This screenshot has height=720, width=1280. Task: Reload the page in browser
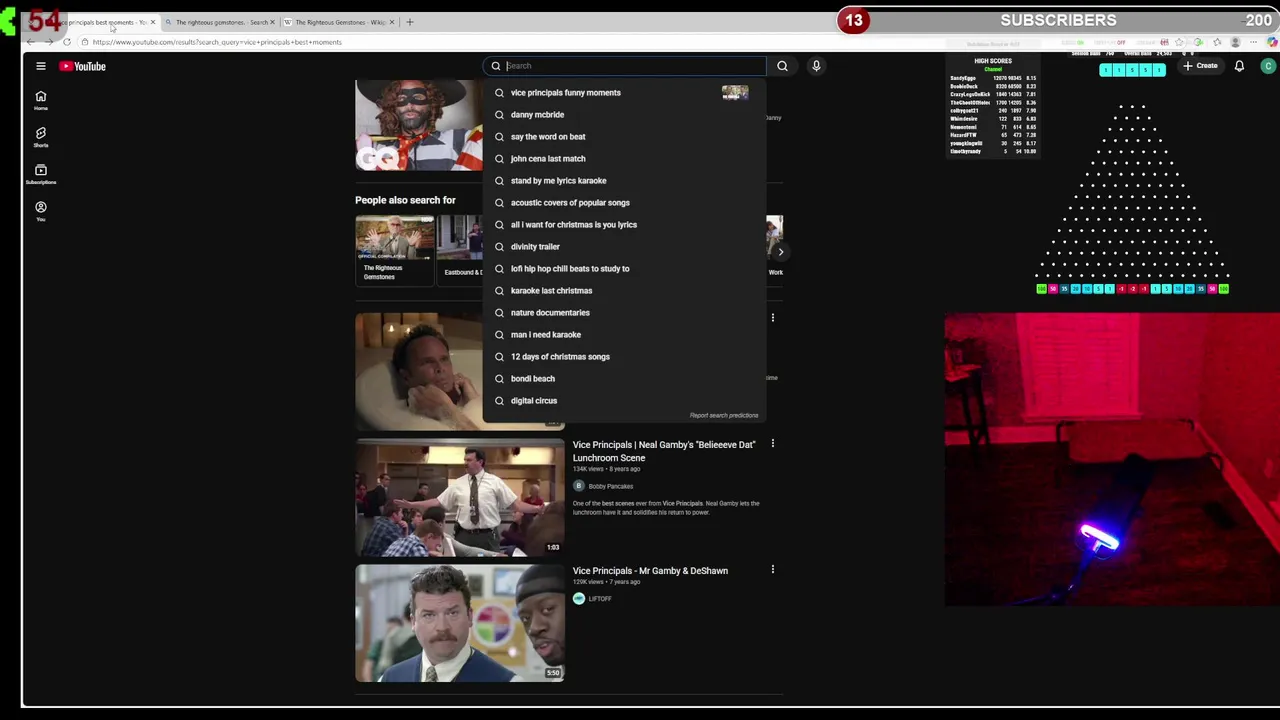pyautogui.click(x=66, y=42)
